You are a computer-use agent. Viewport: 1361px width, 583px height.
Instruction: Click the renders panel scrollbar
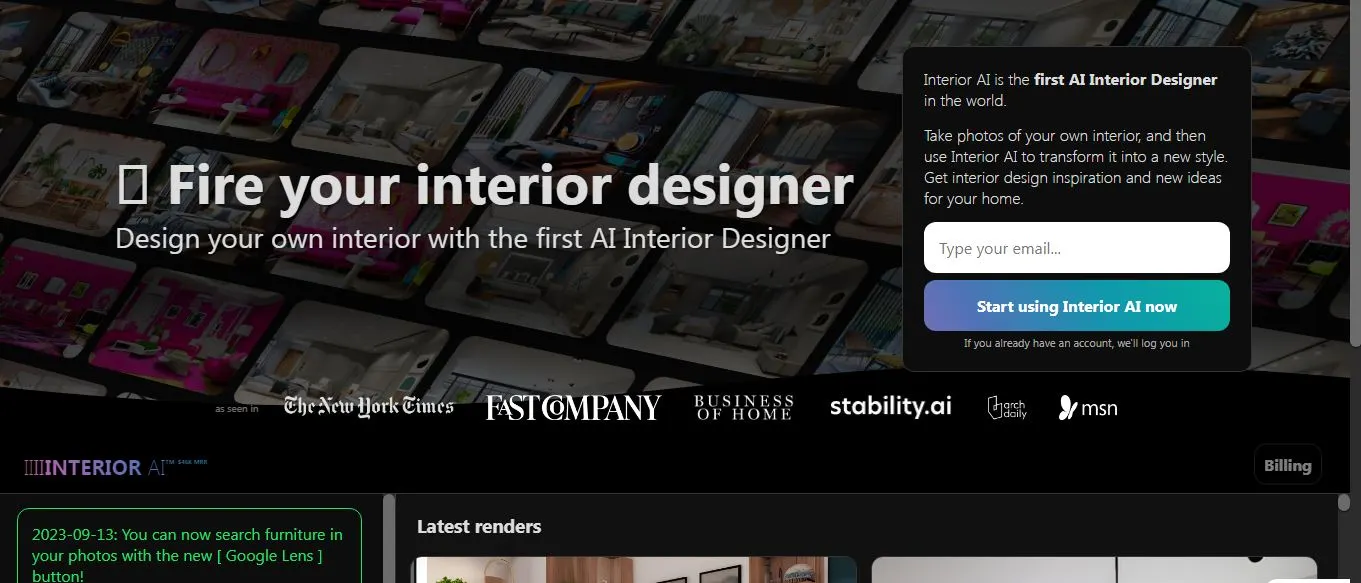[x=1342, y=502]
